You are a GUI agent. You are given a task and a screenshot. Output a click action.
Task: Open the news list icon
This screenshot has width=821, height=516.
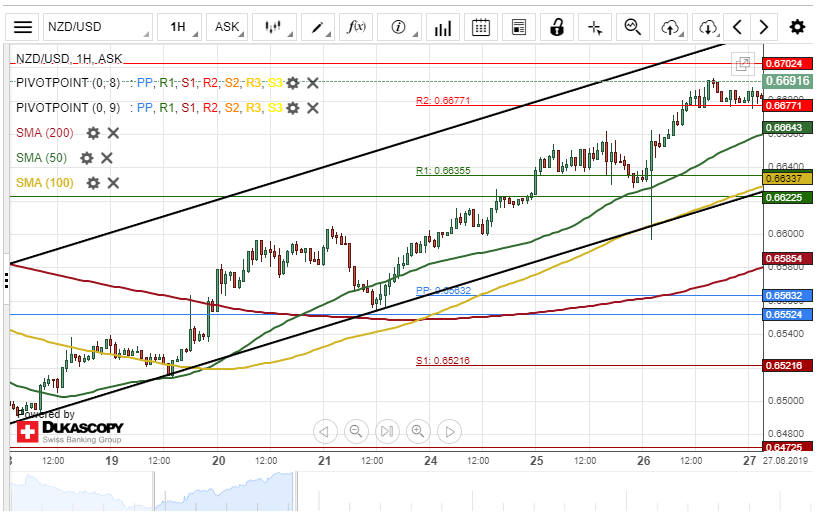[519, 27]
